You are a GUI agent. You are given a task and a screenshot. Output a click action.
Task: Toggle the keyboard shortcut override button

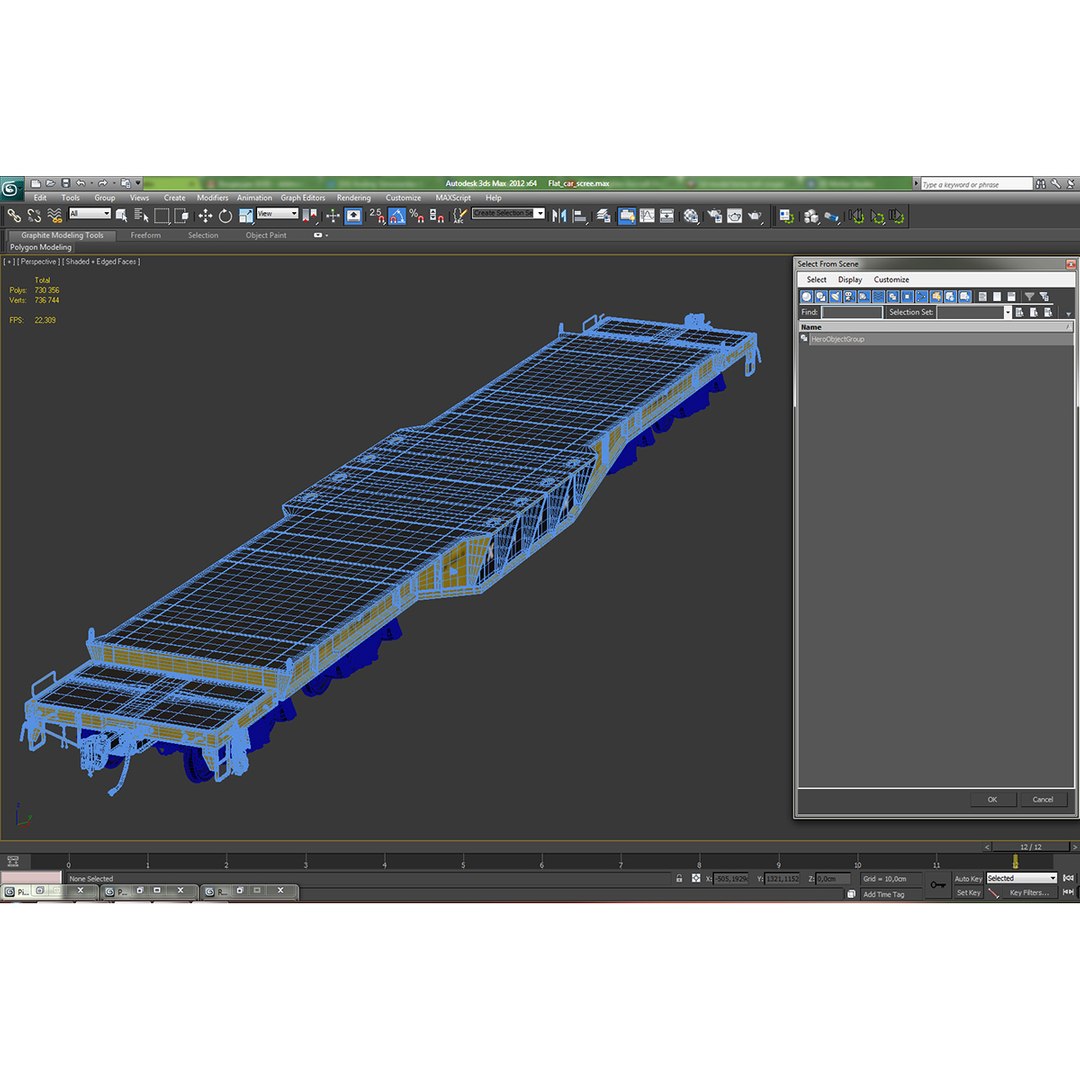point(353,216)
